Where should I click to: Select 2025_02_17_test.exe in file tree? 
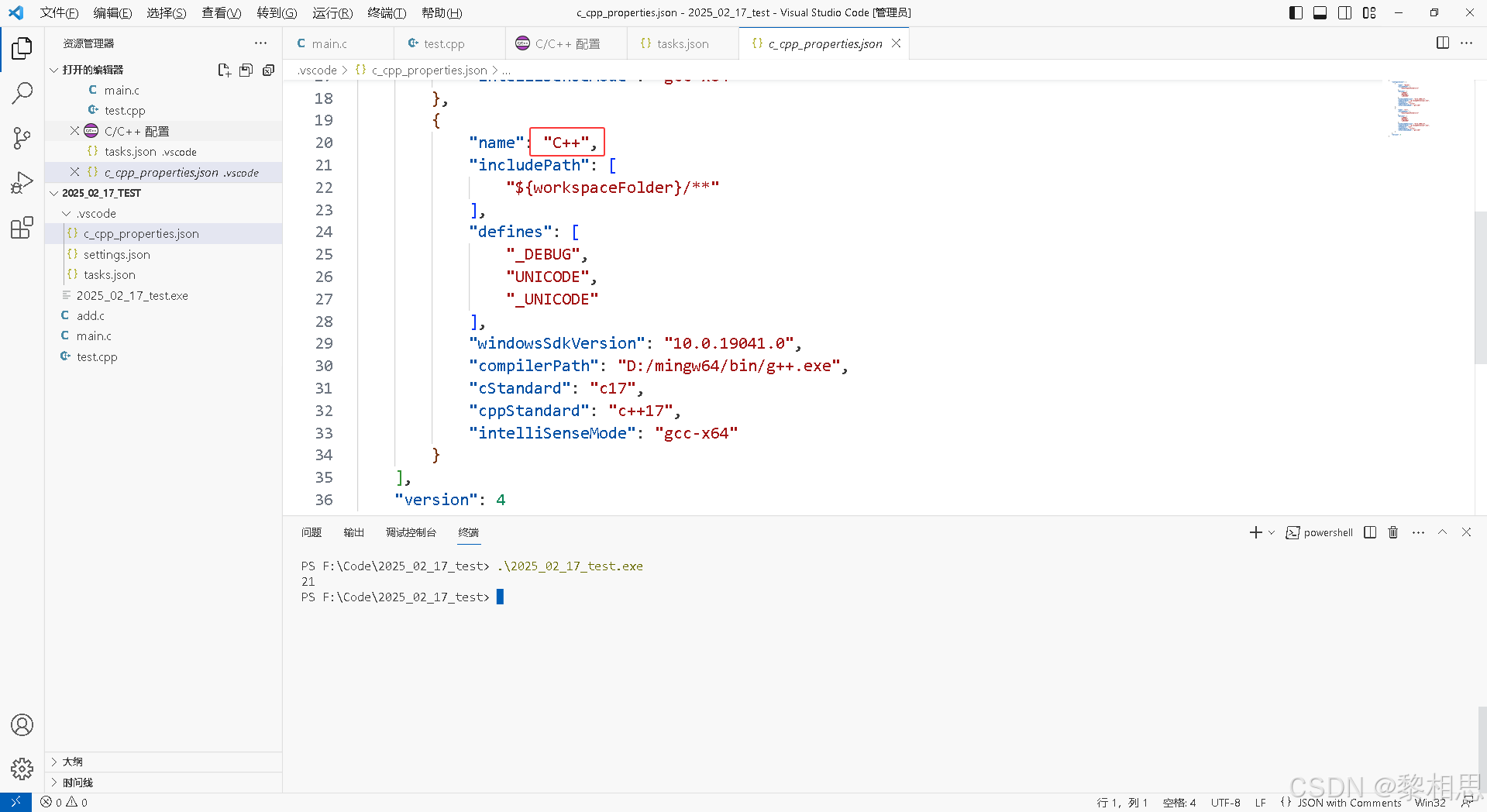[132, 295]
